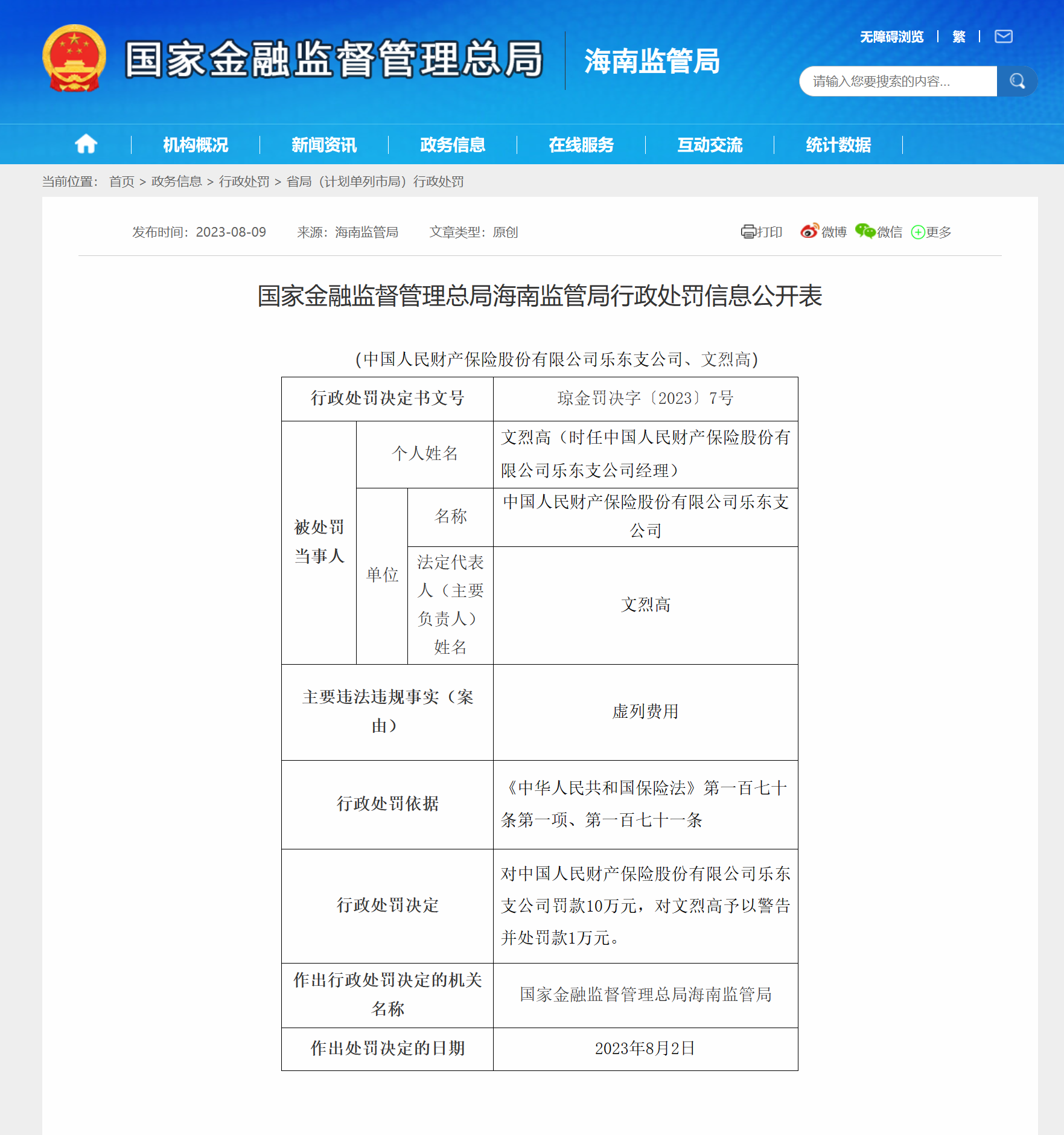This screenshot has width=1064, height=1135.
Task: Click the 虚列费用 cell
Action: [645, 712]
